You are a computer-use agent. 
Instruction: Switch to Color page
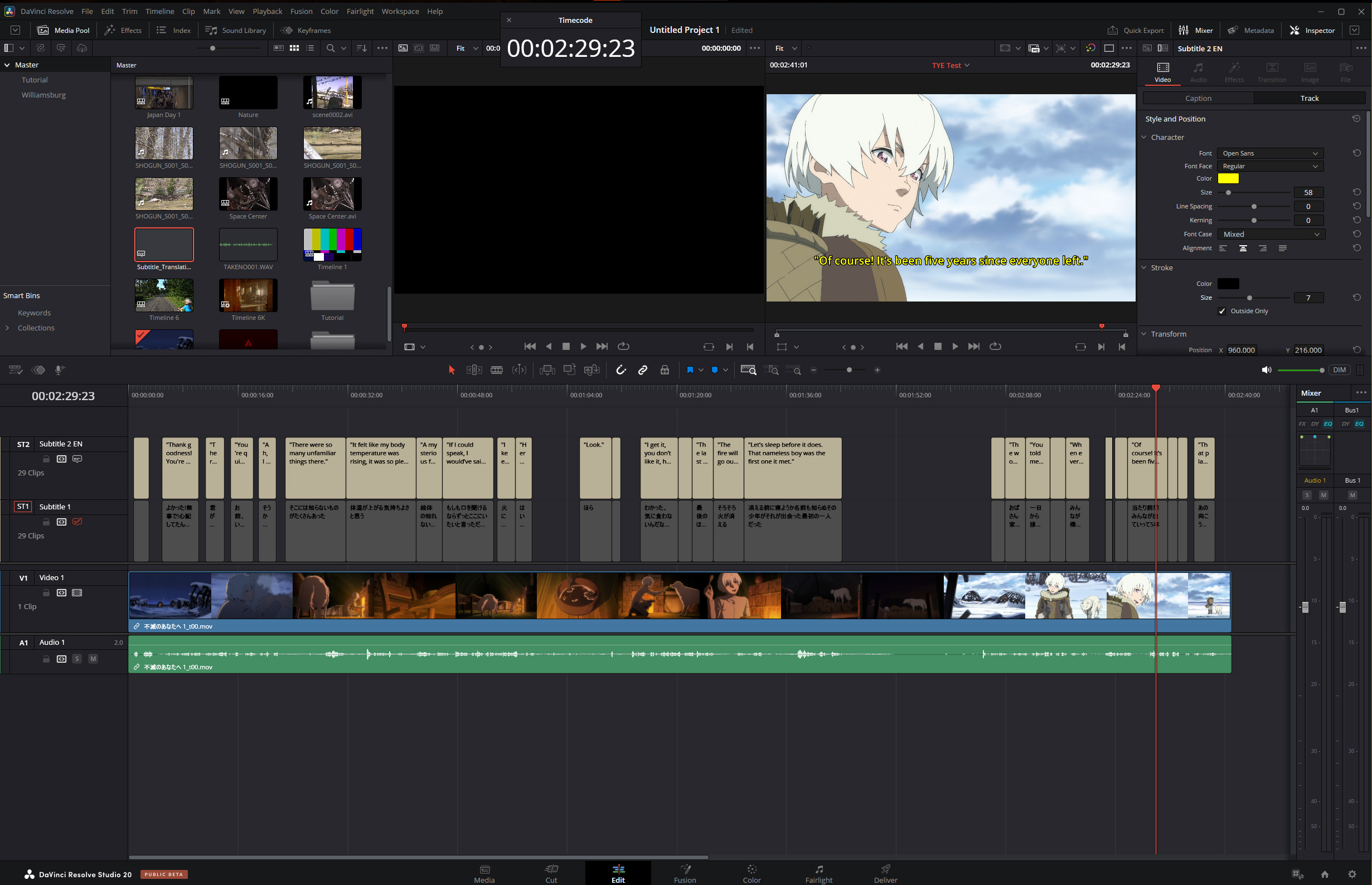(x=752, y=873)
